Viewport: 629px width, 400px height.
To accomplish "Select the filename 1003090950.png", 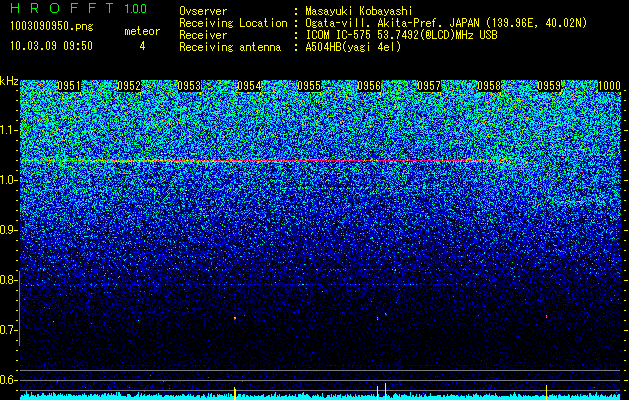I will [52, 26].
